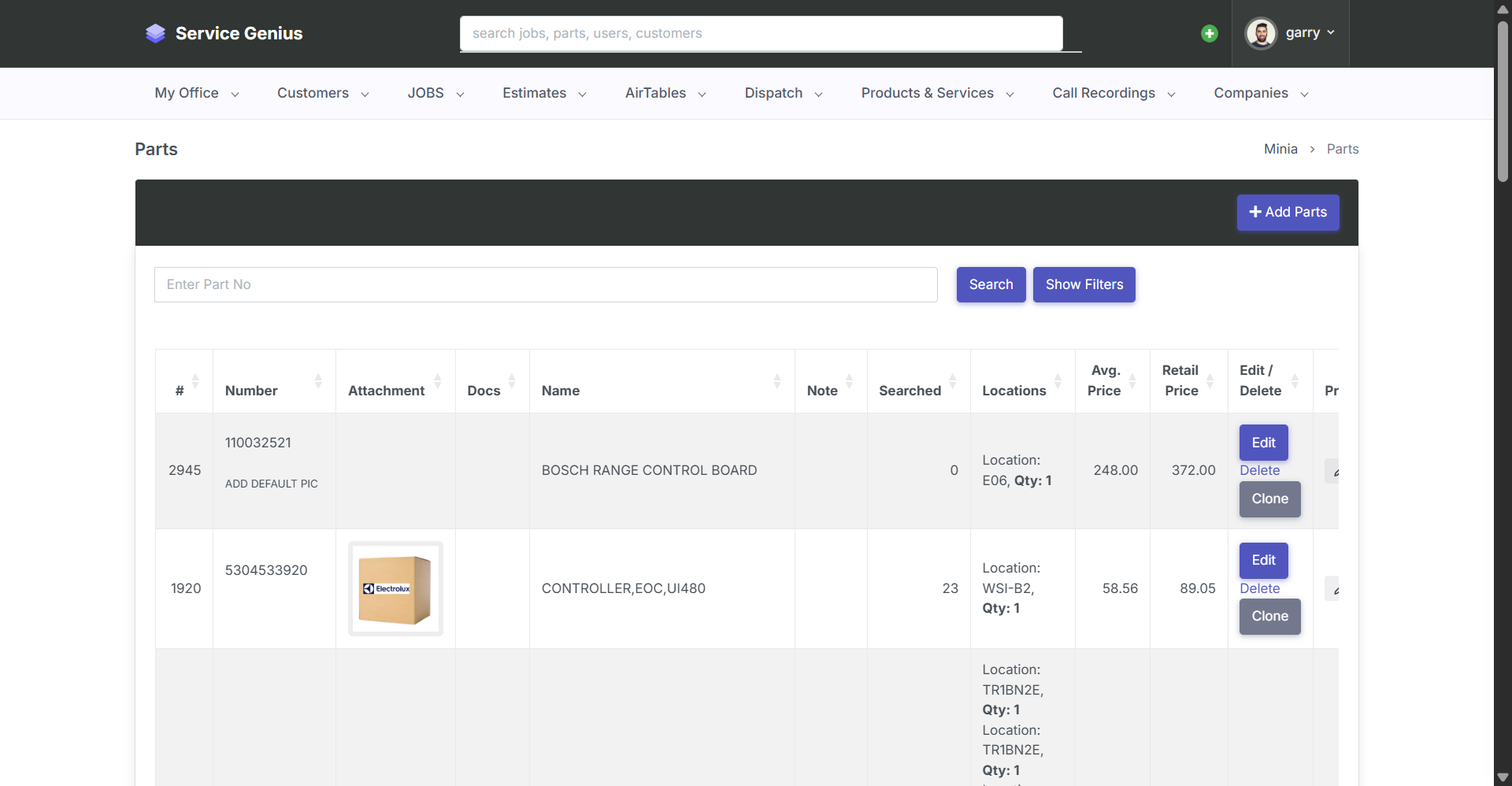Sort the Number column using its sort arrows
1512x786 pixels.
[x=318, y=381]
